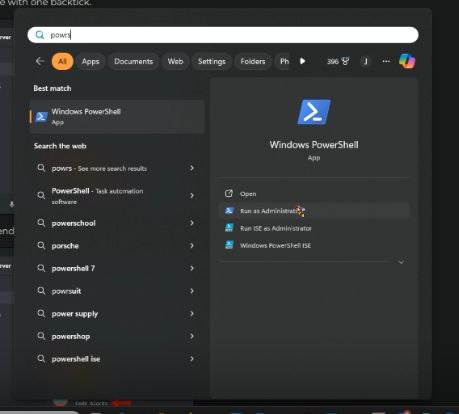Switch to the Apps filter tab
Viewport: 459px width, 414px height.
tap(91, 61)
